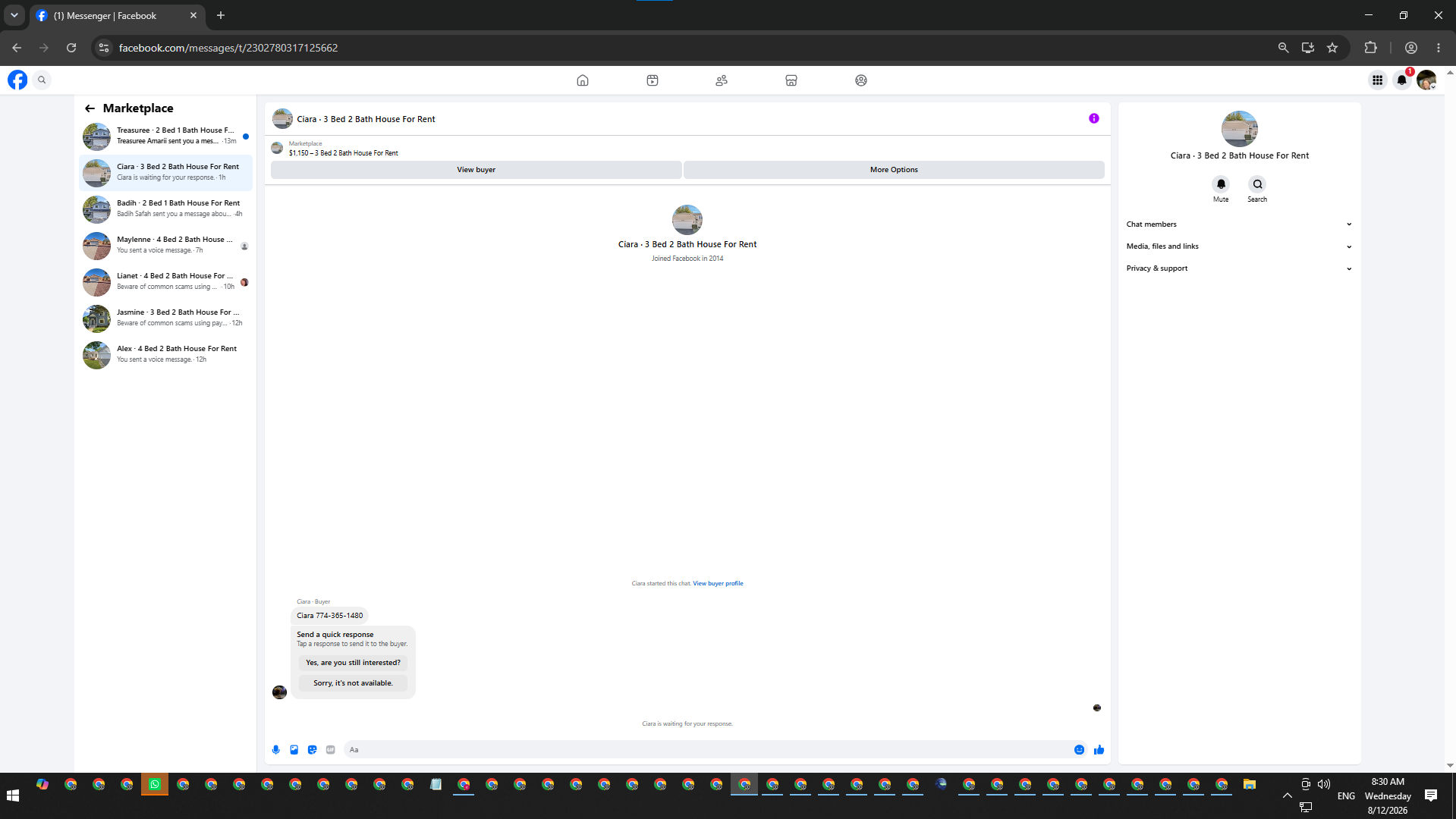Open the Facebook apps grid menu
1456x819 pixels.
coord(1378,80)
